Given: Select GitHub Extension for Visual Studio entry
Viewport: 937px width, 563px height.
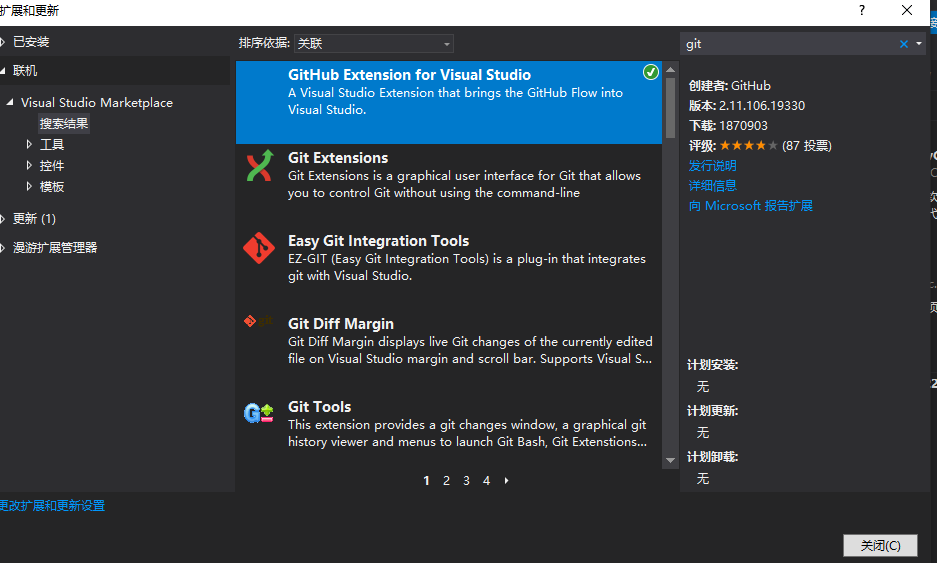Looking at the screenshot, I should point(449,102).
